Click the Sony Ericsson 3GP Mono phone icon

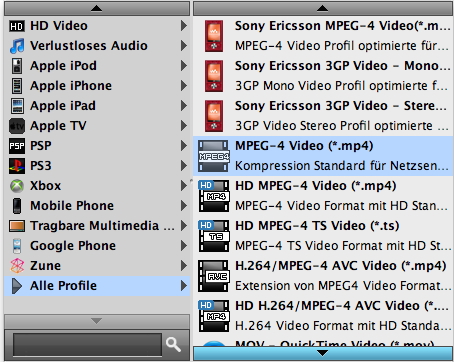click(214, 76)
